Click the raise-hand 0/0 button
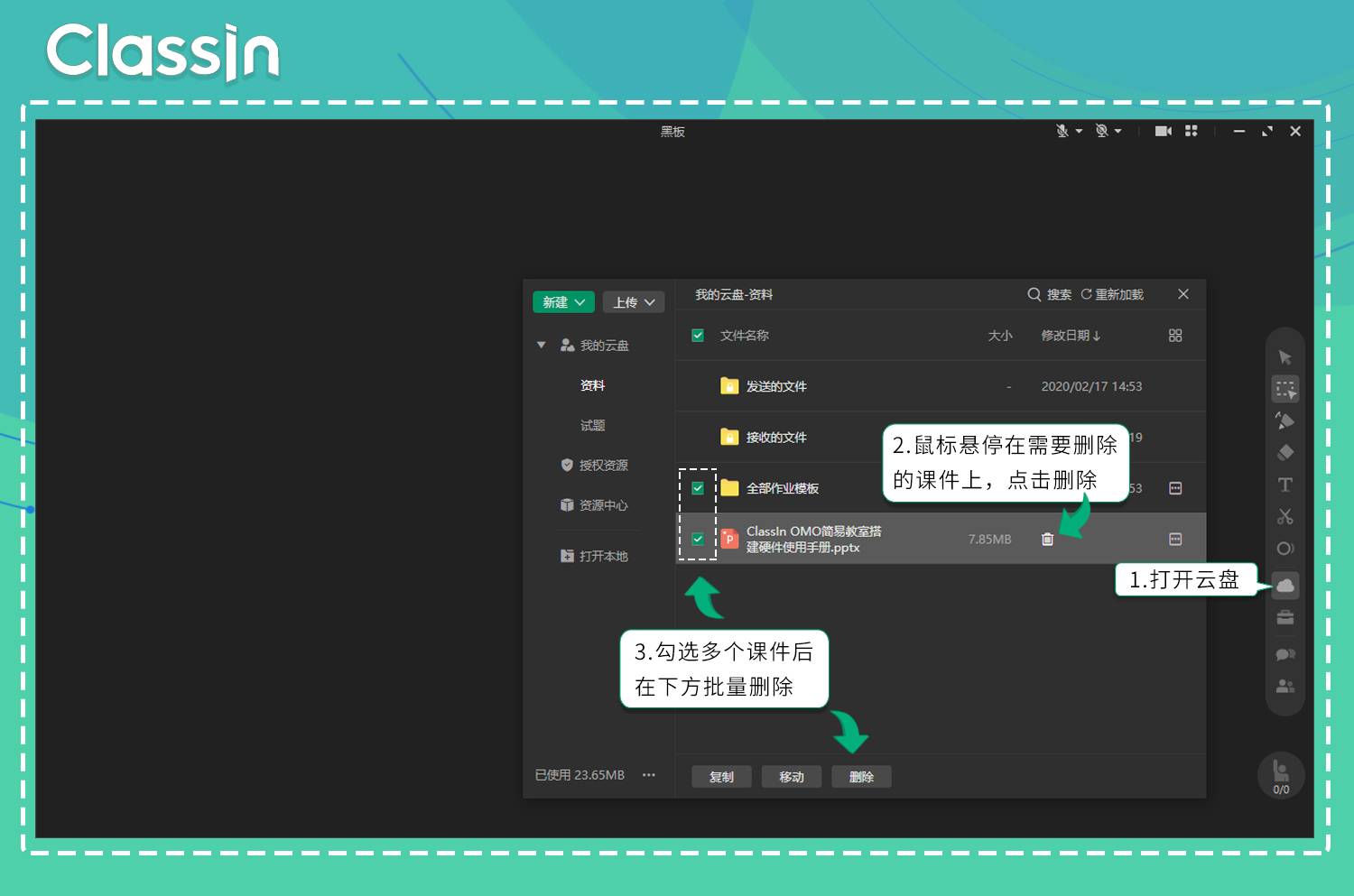1354x896 pixels. click(1281, 775)
